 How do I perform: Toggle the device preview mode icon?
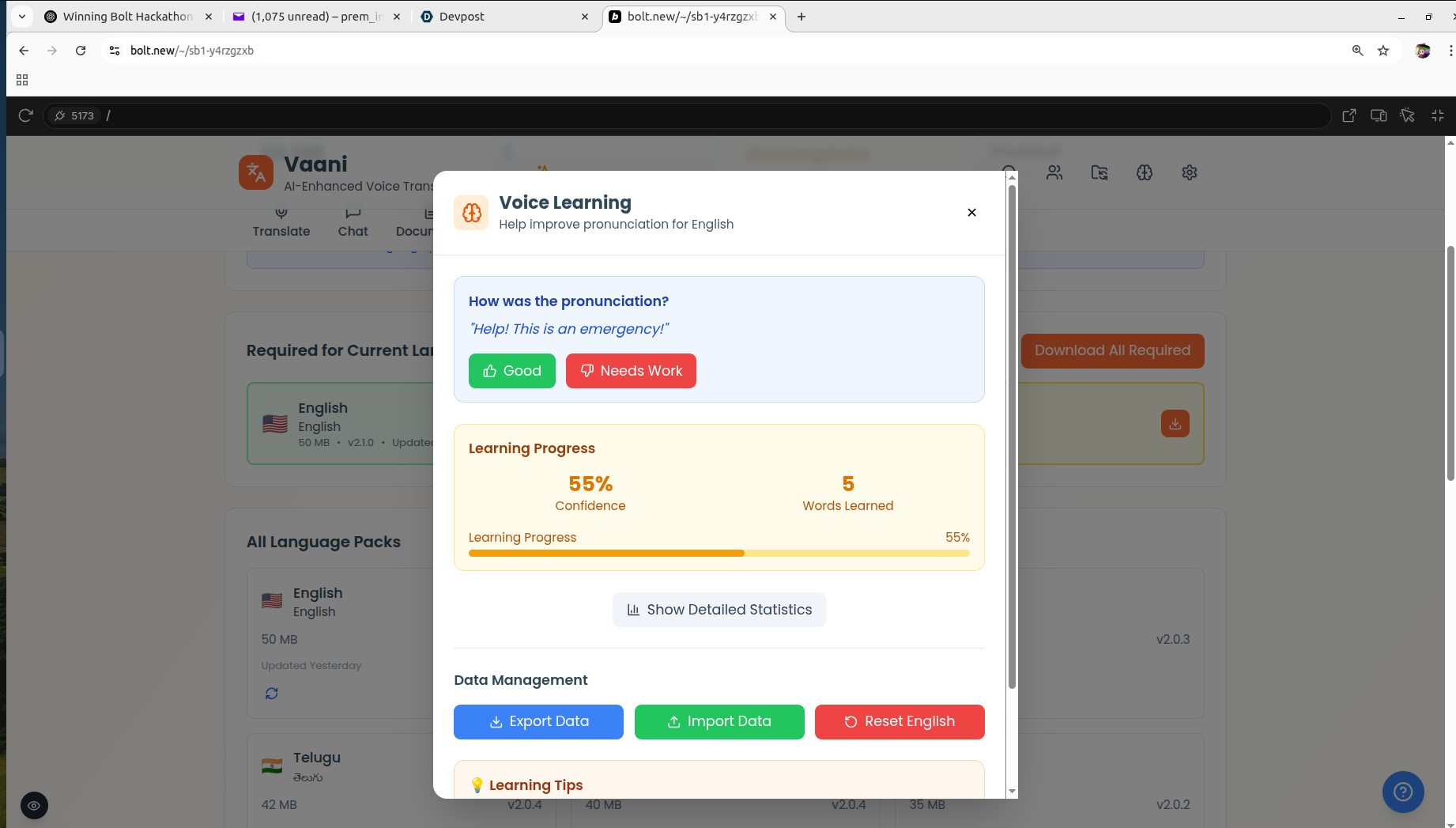pos(1379,115)
